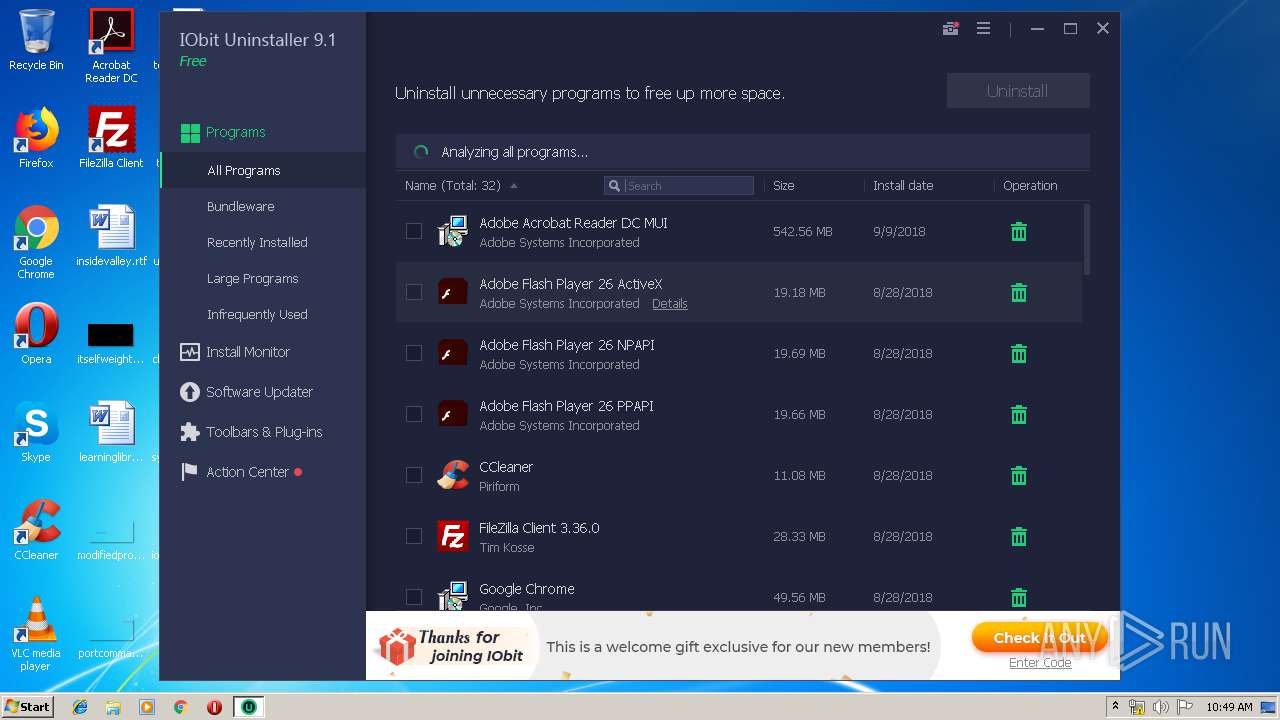This screenshot has width=1280, height=720.
Task: Click the program list scrollbar thumb
Action: click(1086, 239)
